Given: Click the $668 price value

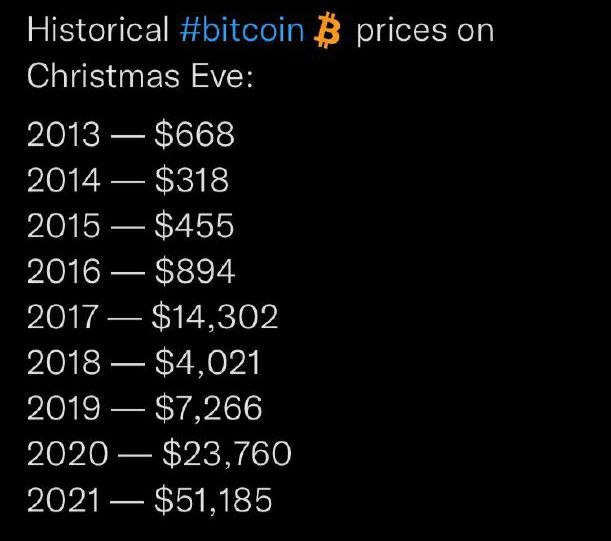Looking at the screenshot, I should click(x=194, y=134).
